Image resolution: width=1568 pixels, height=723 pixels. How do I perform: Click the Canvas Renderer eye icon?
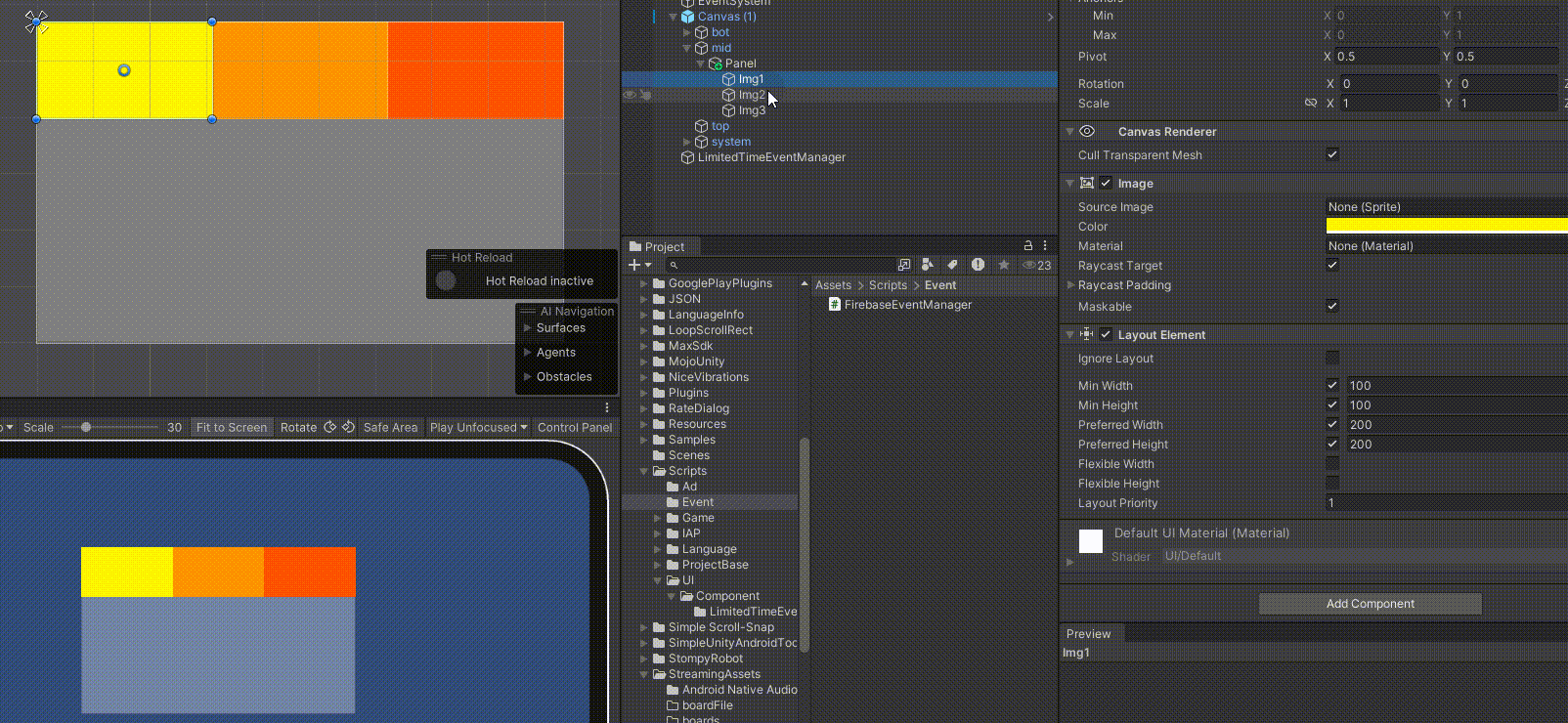(x=1087, y=131)
